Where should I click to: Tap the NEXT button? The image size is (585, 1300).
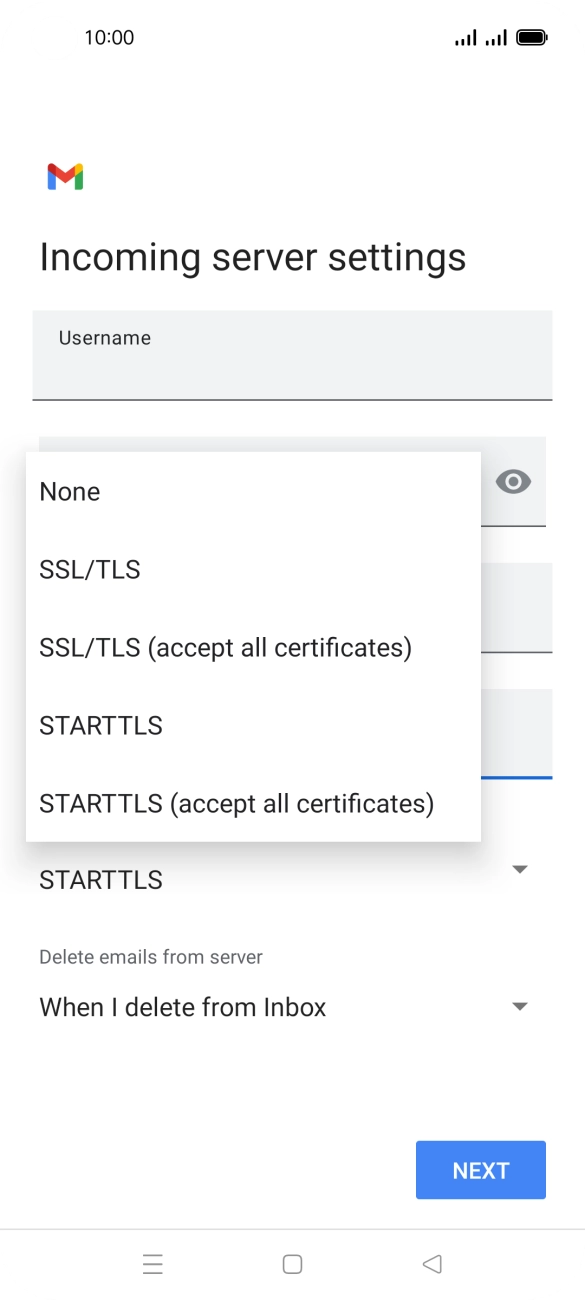[481, 1170]
